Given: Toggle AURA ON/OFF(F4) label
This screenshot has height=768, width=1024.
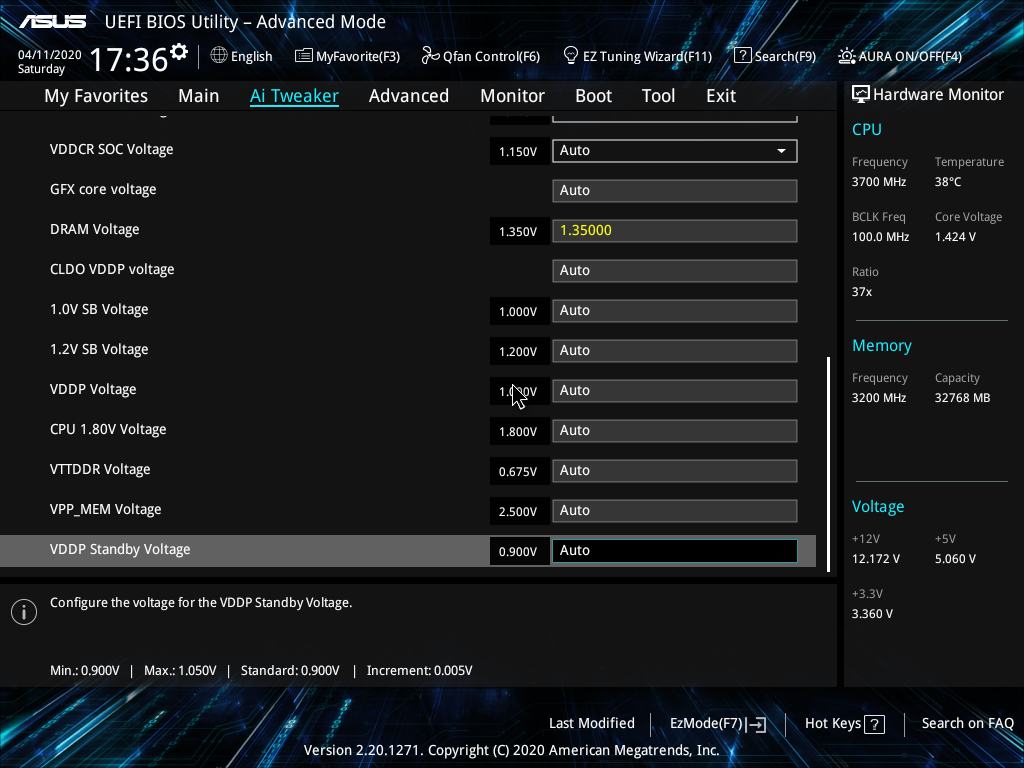Looking at the screenshot, I should pyautogui.click(x=910, y=56).
